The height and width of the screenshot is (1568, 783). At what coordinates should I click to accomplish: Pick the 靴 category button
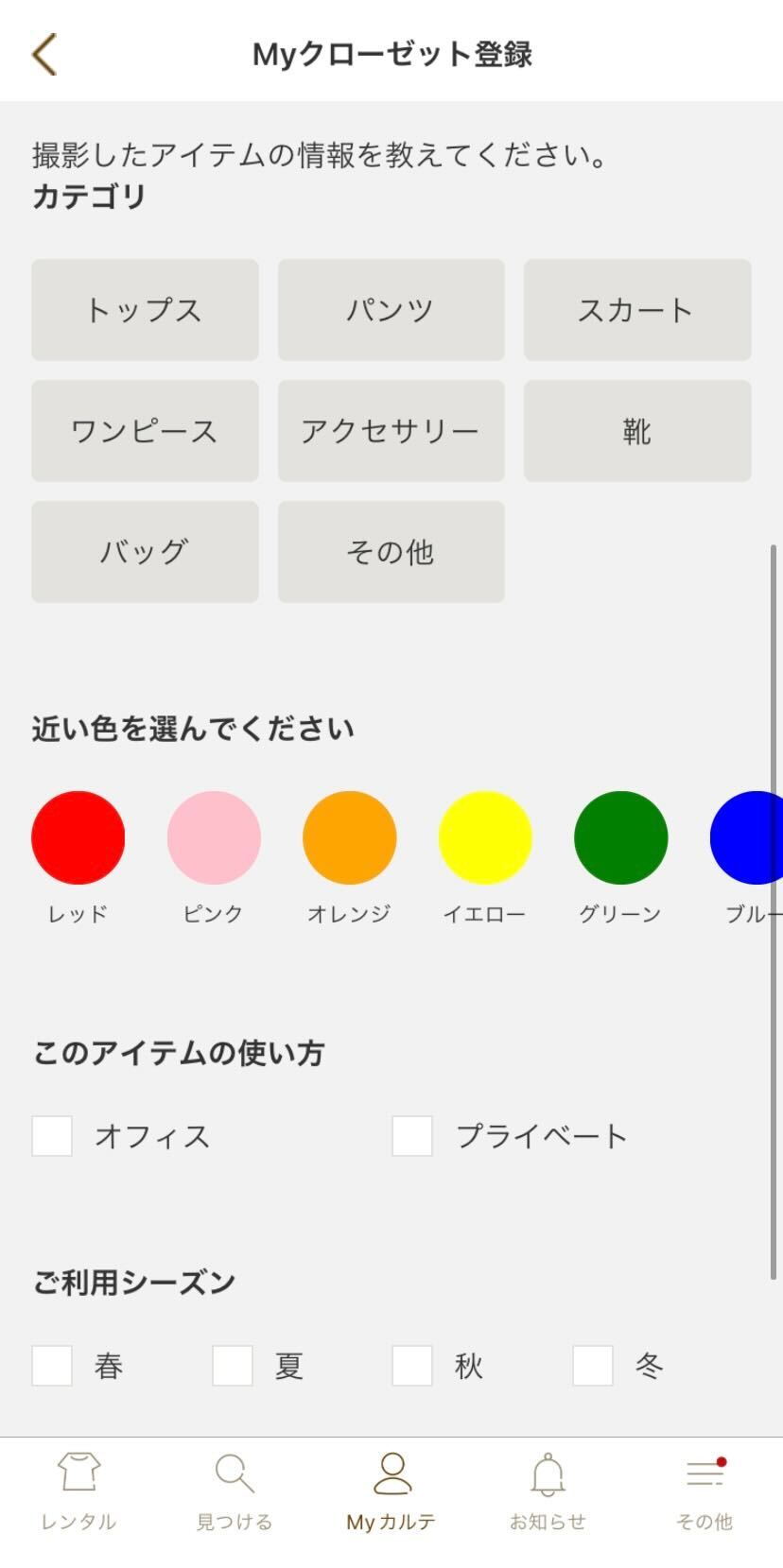pos(637,431)
